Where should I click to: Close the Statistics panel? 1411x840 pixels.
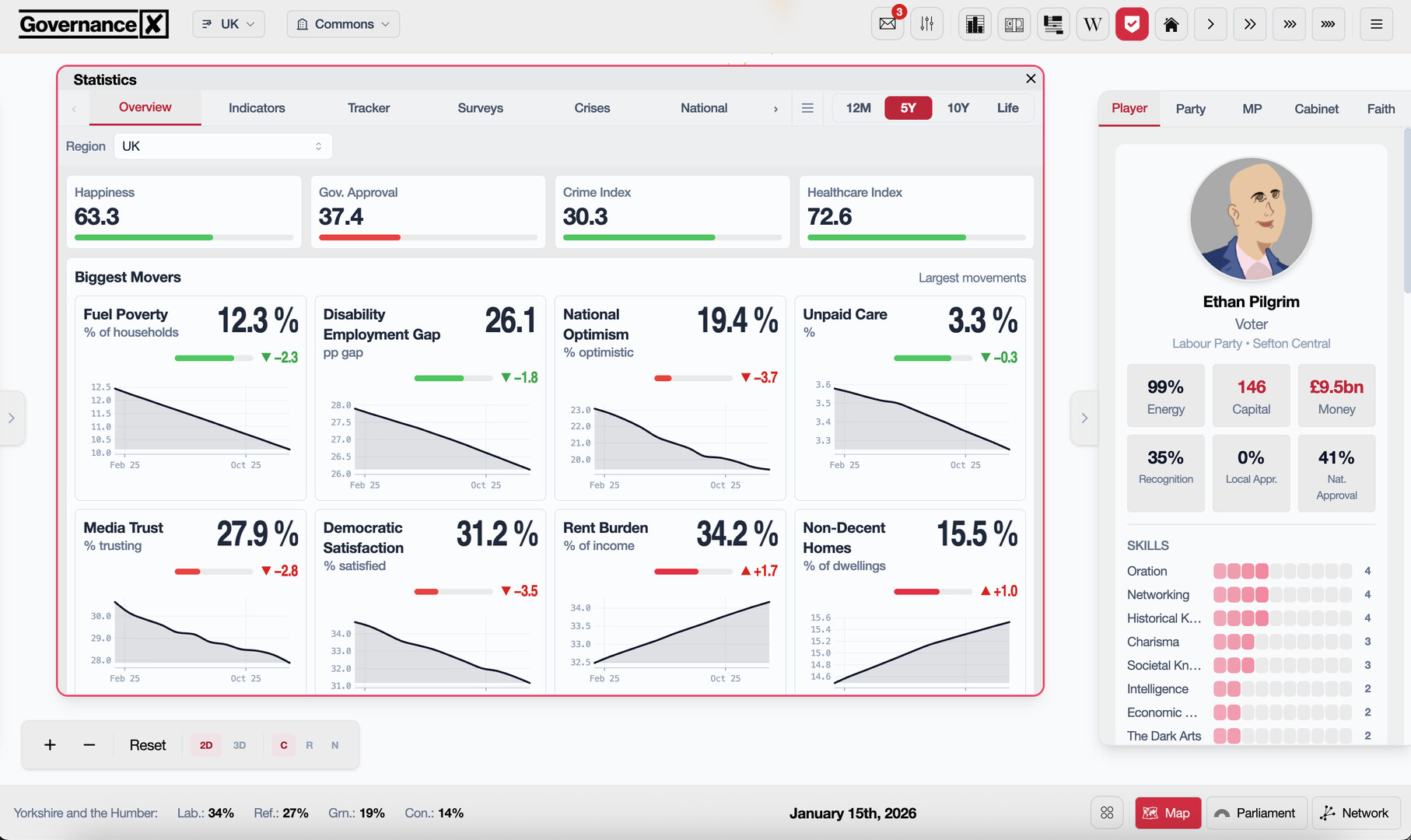coord(1031,79)
